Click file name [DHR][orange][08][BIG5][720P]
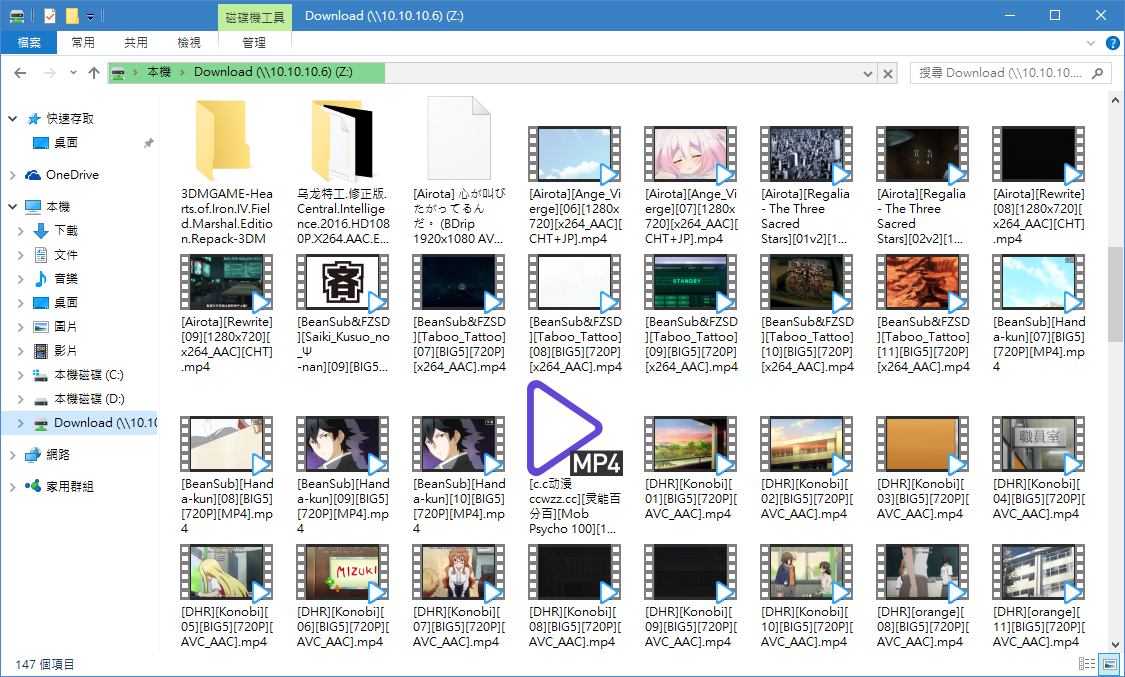Image resolution: width=1125 pixels, height=677 pixels. (923, 627)
